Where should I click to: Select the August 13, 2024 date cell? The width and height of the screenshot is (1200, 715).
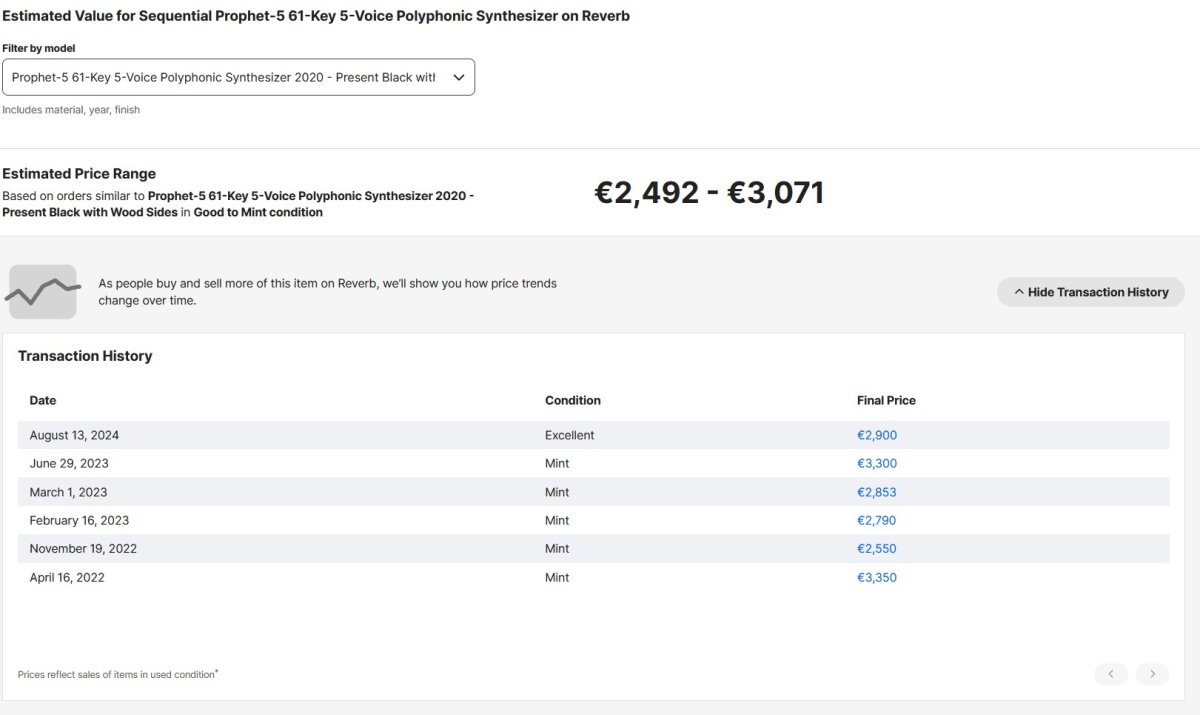tap(74, 435)
